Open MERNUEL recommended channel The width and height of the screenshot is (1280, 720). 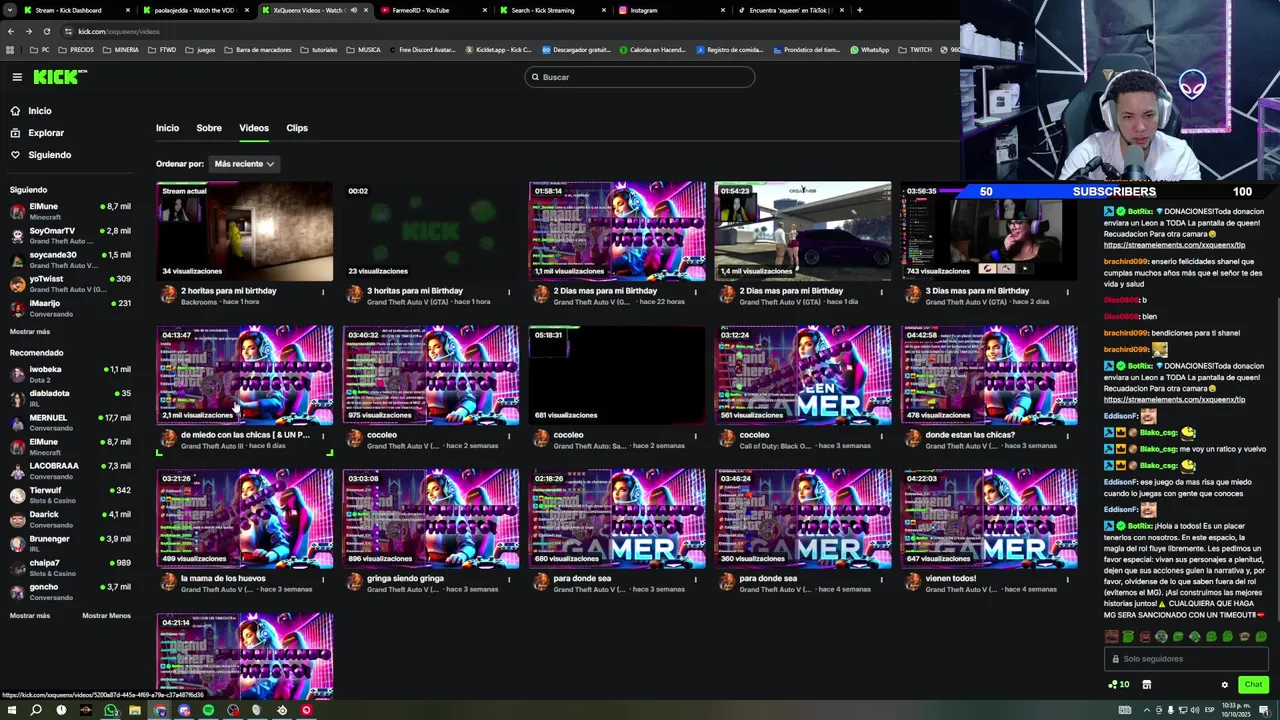click(x=70, y=422)
